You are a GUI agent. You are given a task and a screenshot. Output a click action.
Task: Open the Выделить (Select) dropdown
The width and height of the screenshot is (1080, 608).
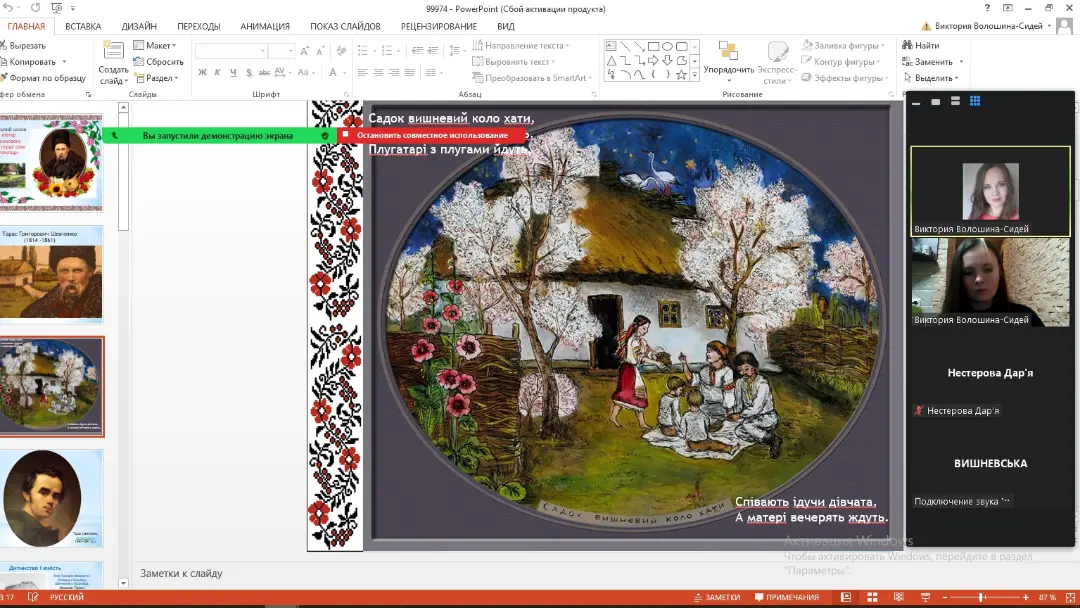(936, 78)
